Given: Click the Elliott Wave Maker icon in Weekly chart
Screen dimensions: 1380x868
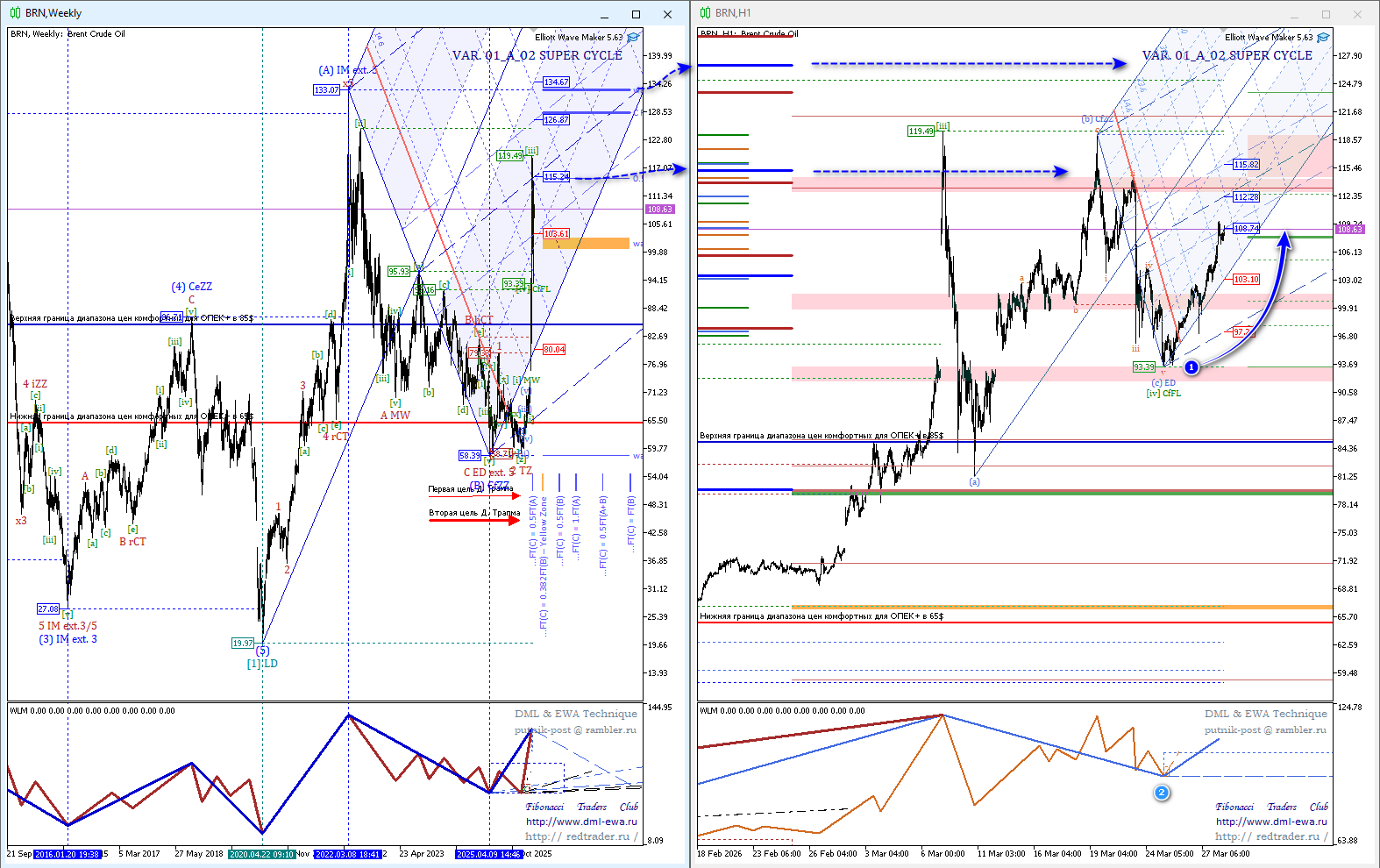Looking at the screenshot, I should (633, 38).
